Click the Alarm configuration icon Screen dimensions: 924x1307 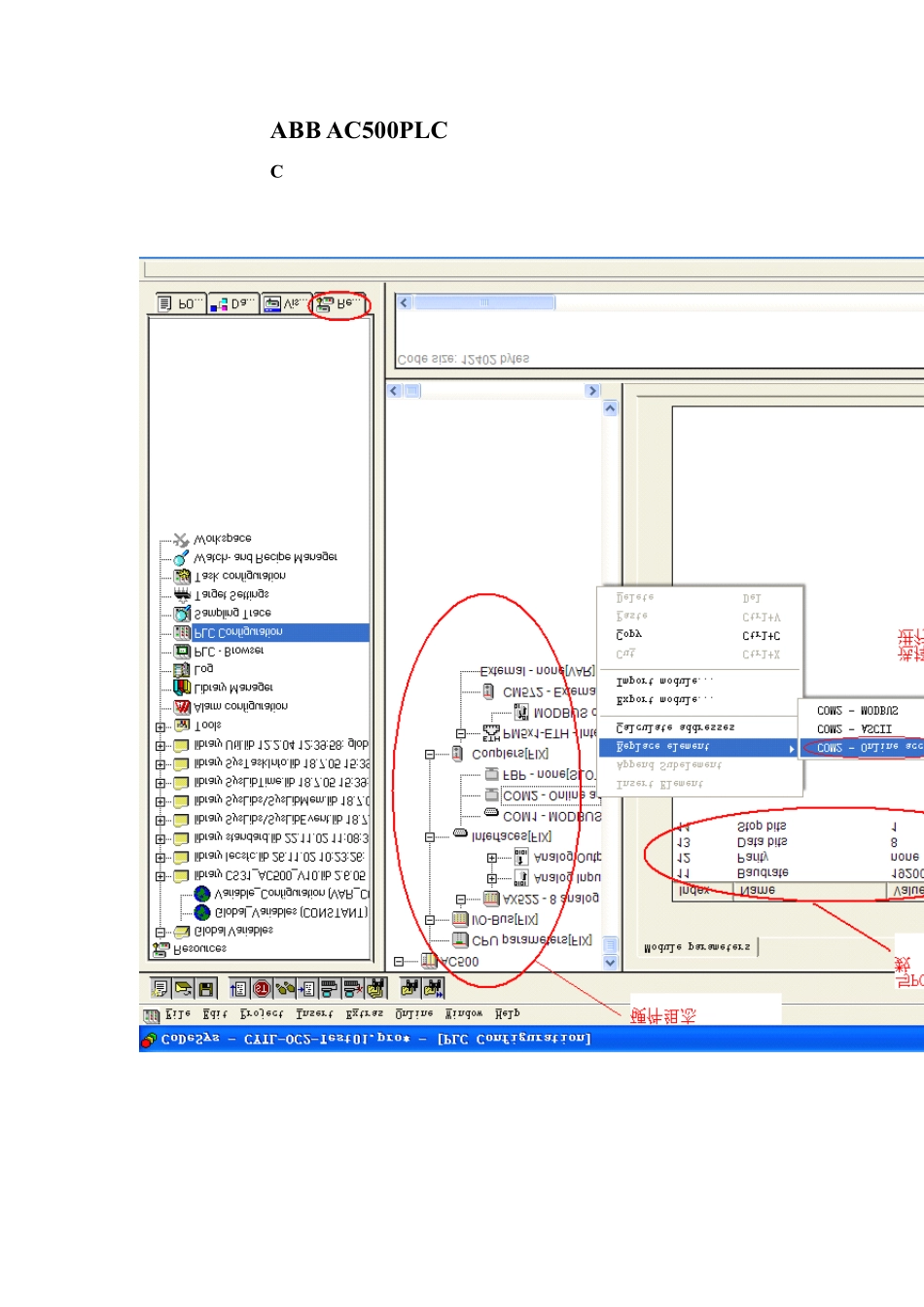click(x=182, y=707)
